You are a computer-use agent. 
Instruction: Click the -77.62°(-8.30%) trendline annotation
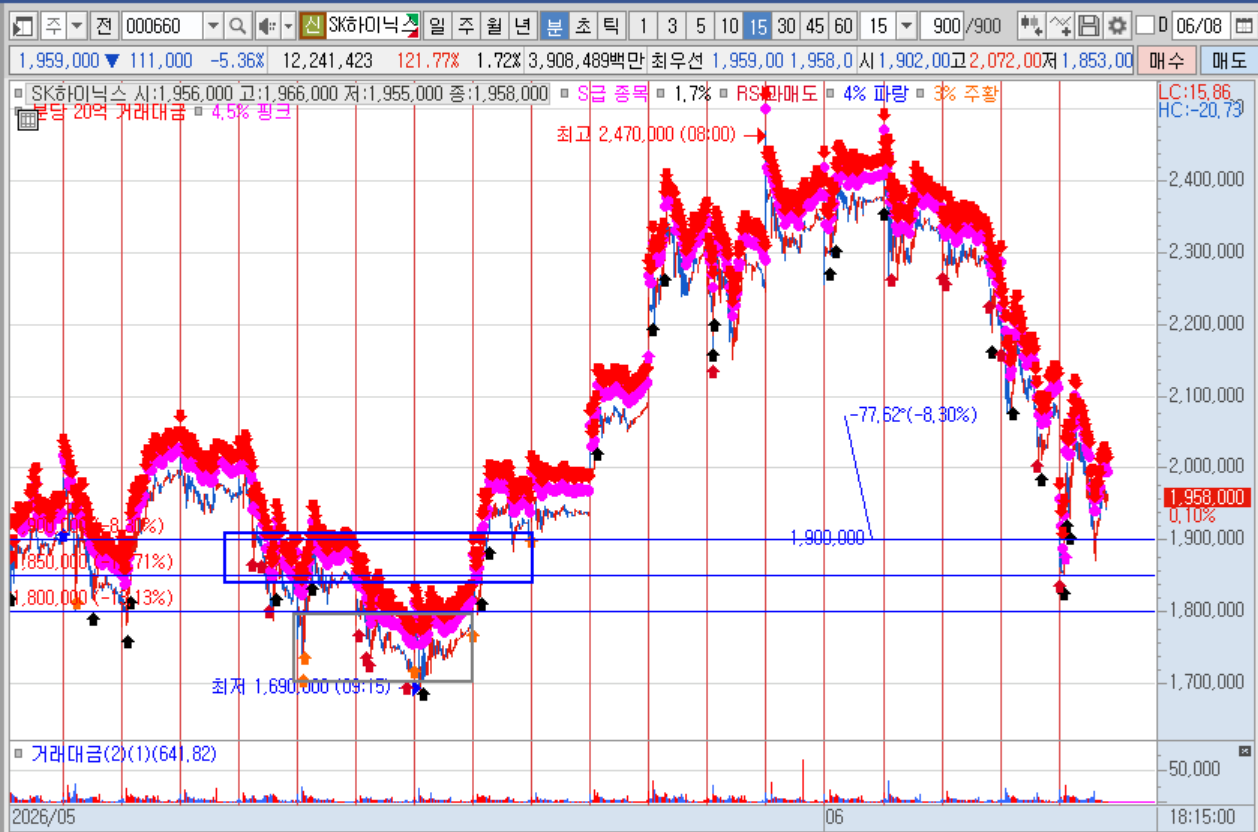point(912,415)
